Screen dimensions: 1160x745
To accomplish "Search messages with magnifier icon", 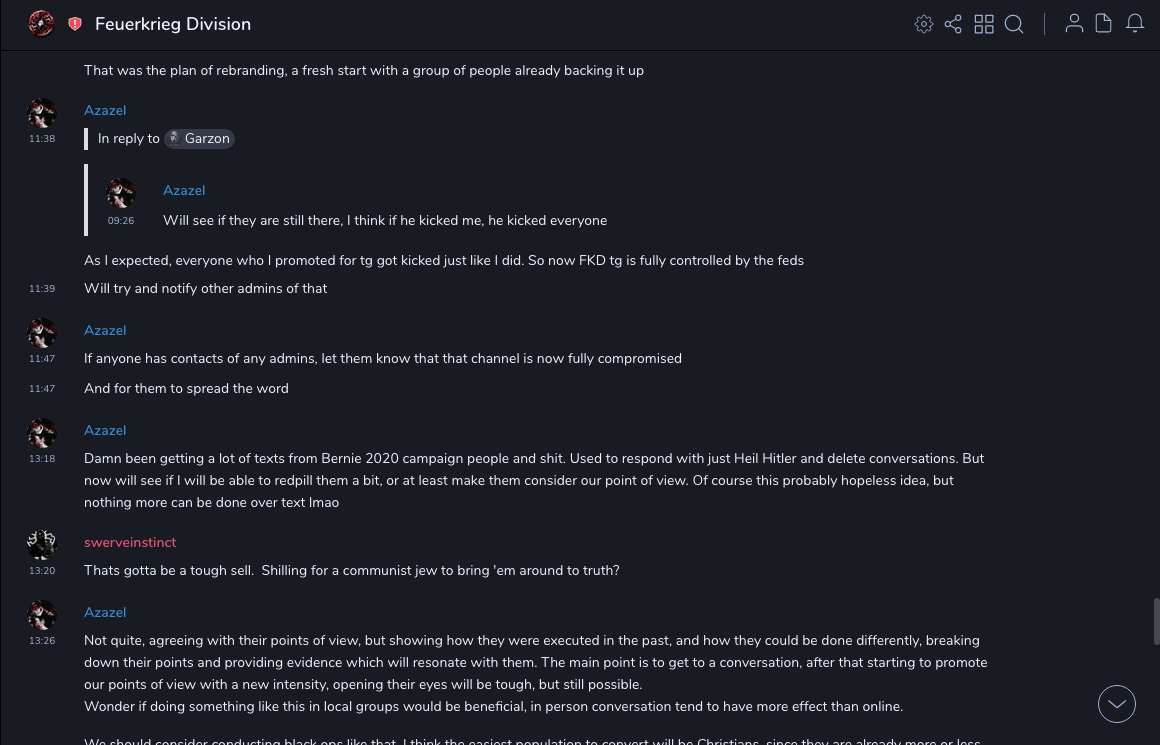I will 1014,24.
